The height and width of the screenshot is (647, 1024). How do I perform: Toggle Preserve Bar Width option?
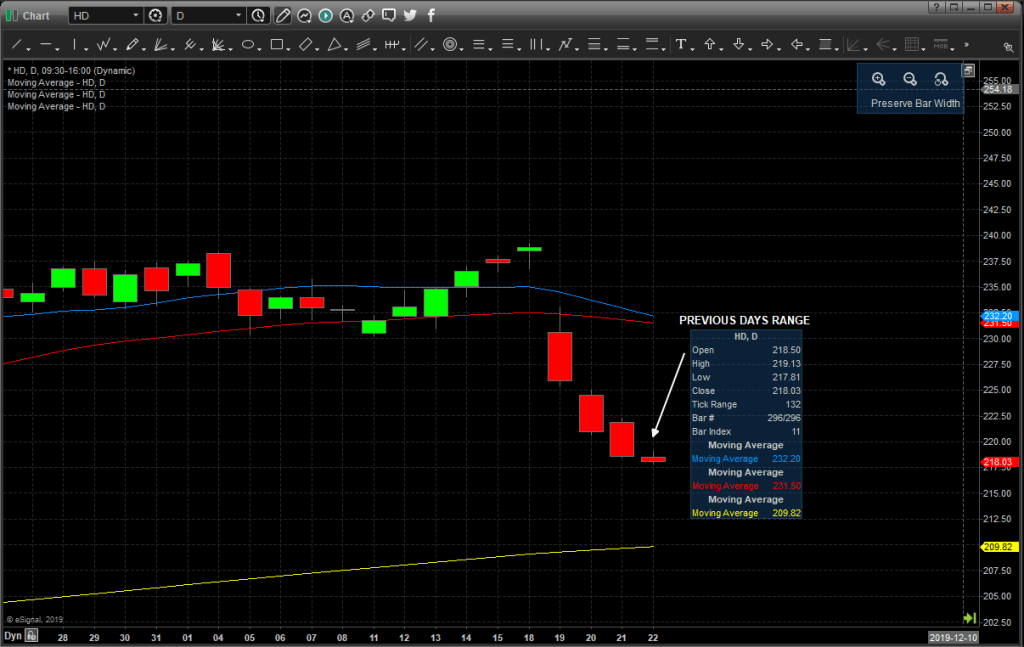(915, 103)
